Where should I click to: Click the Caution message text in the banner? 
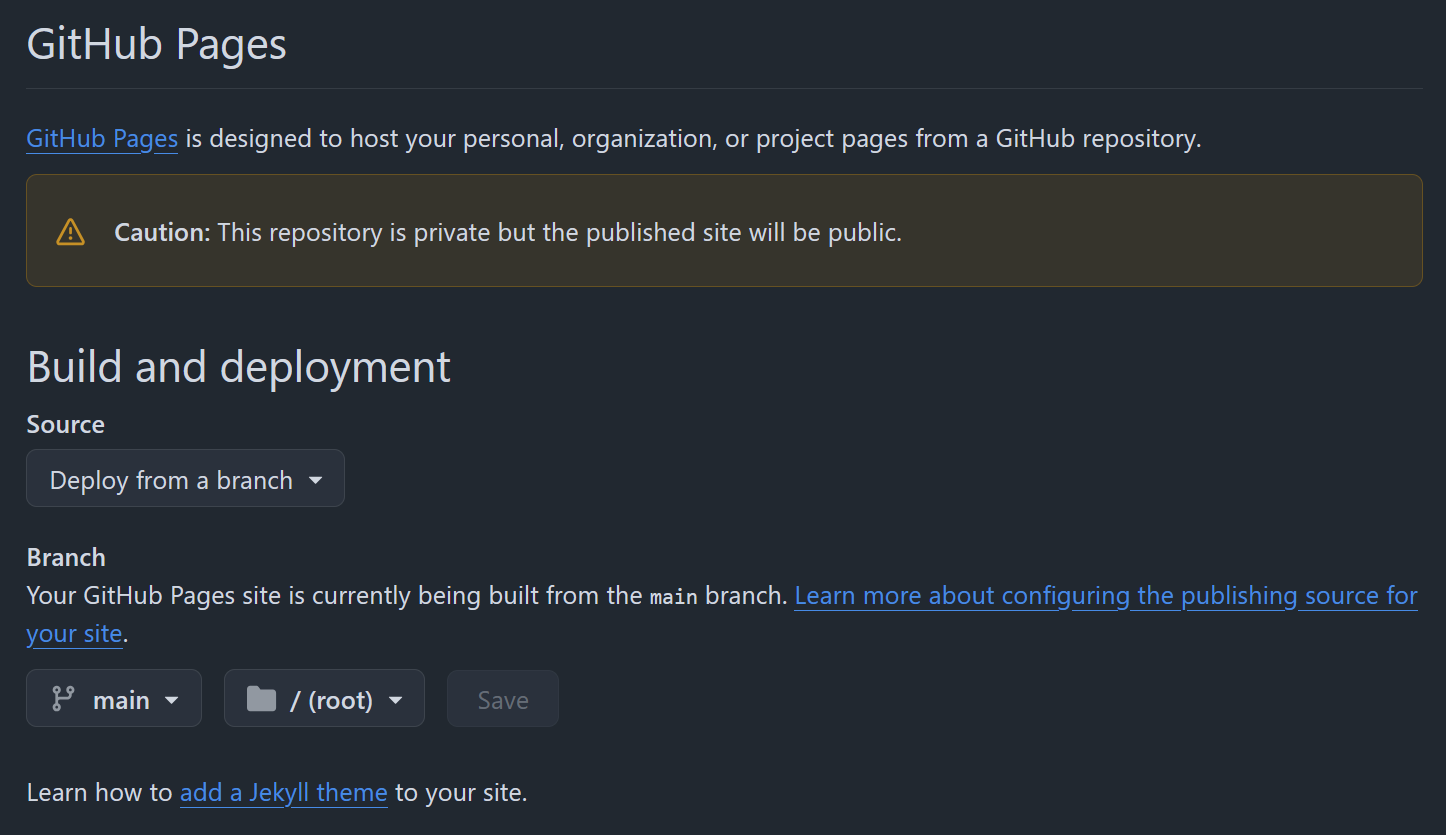(x=559, y=232)
